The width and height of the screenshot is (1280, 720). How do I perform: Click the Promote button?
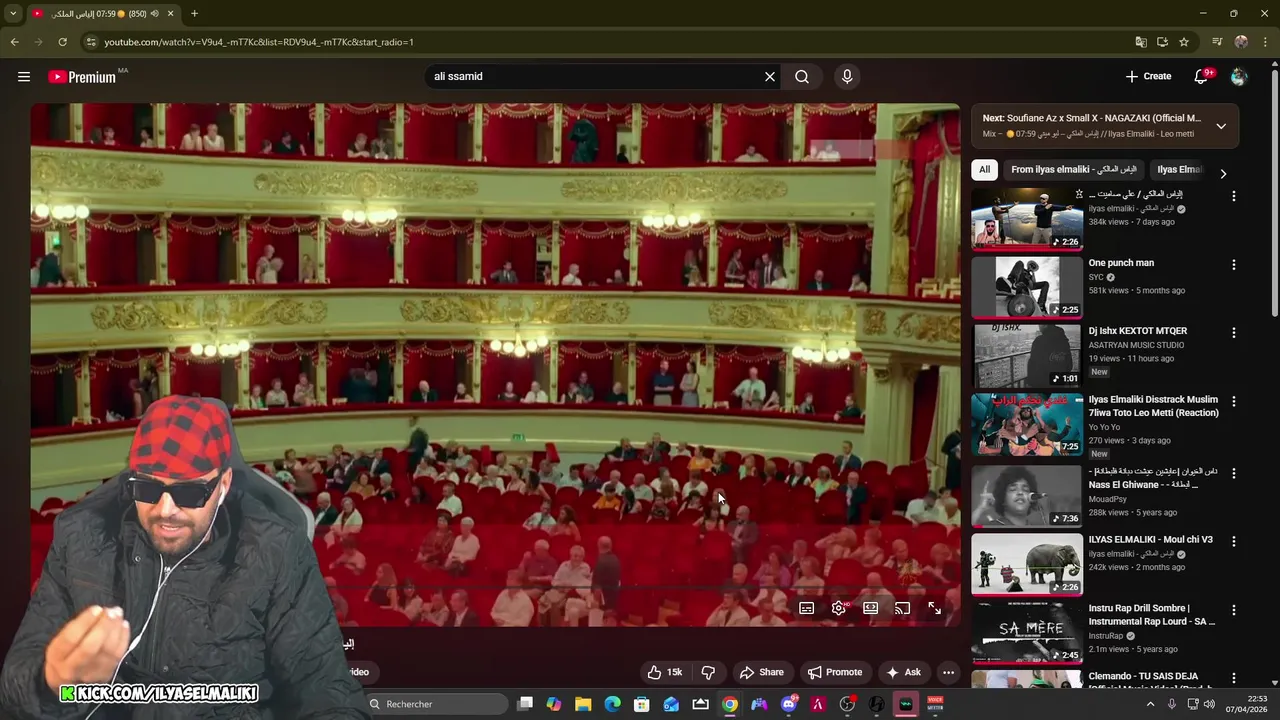coord(835,672)
